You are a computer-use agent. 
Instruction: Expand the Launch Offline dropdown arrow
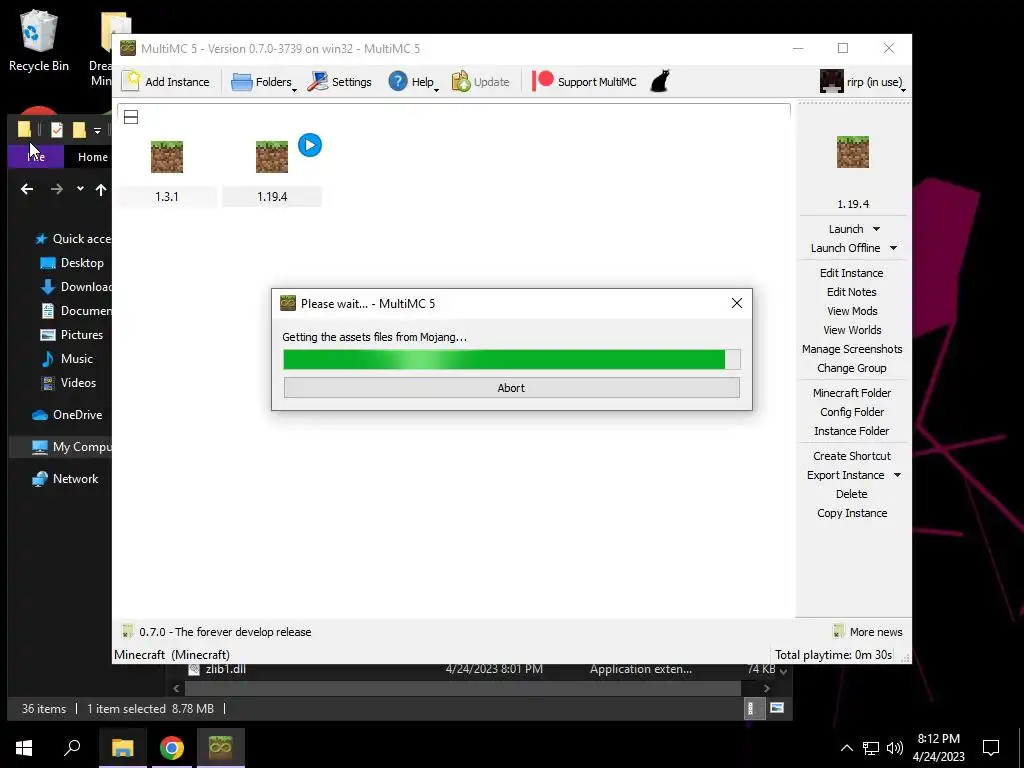point(893,248)
